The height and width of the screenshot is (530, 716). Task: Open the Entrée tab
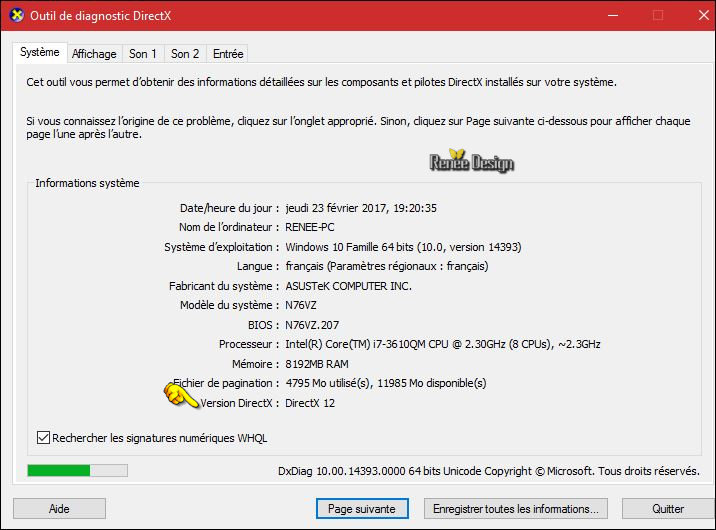228,54
